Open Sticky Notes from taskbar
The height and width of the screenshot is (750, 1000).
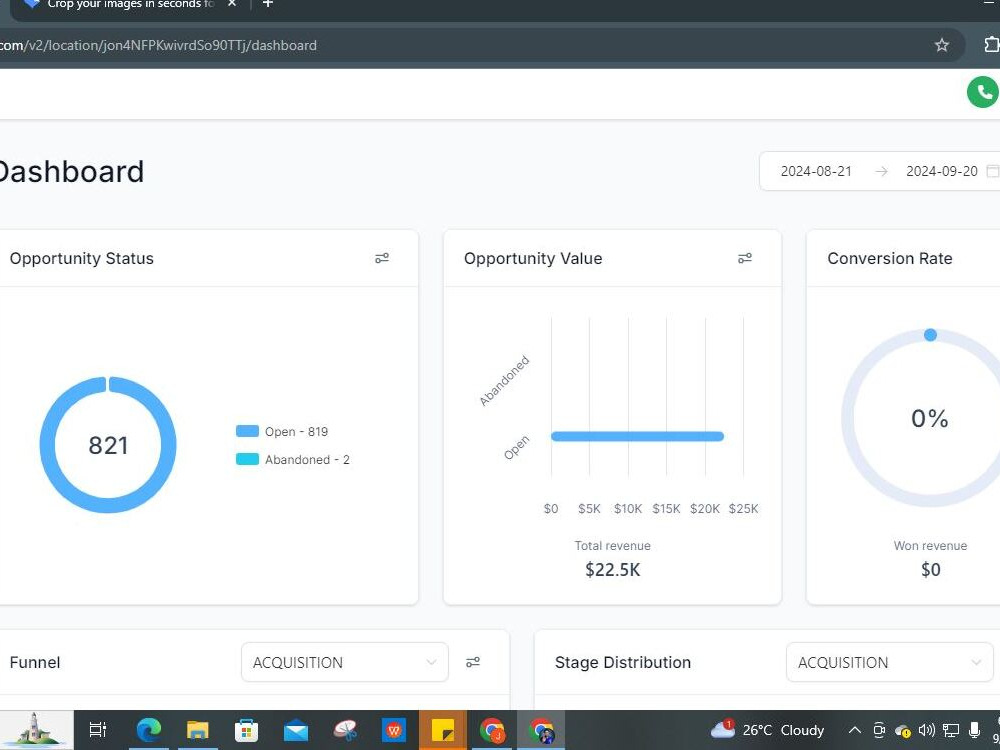(443, 730)
